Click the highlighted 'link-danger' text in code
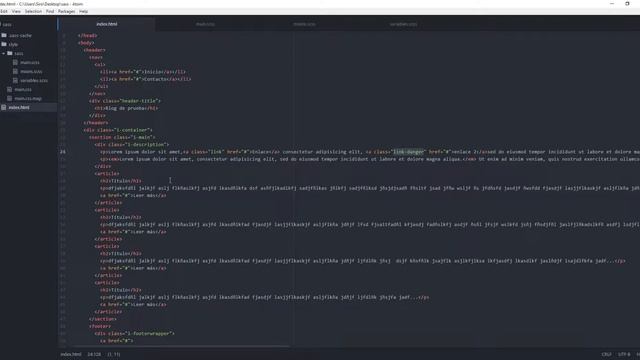The height and width of the screenshot is (360, 640). (408, 152)
